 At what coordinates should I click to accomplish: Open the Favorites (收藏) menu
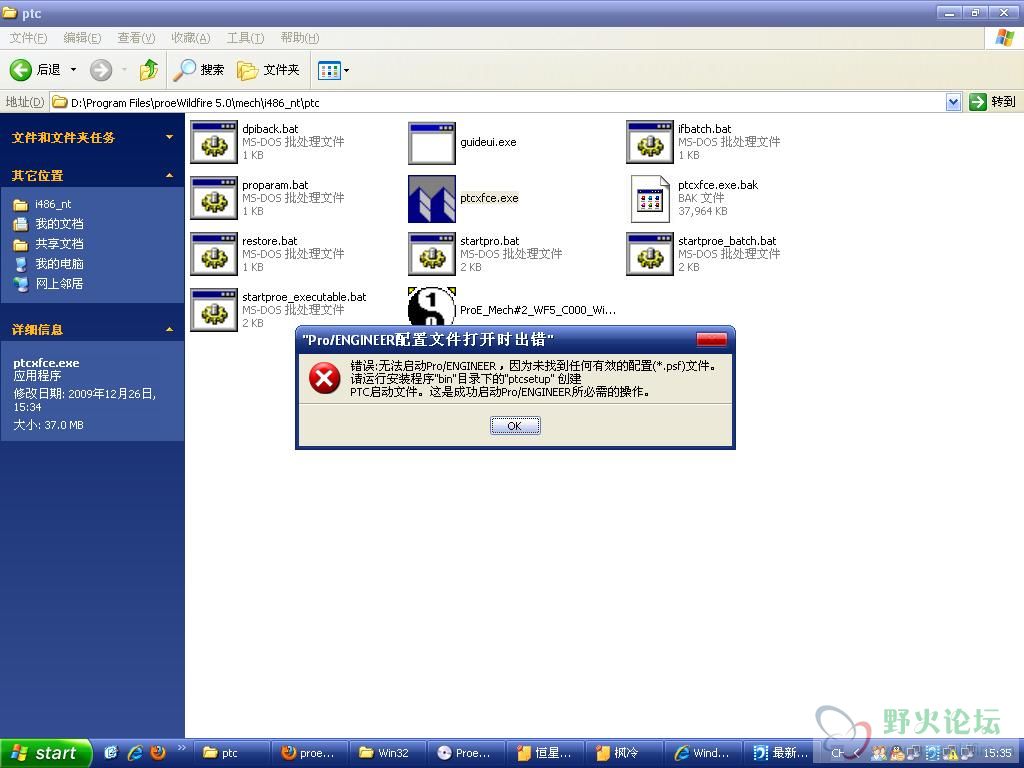click(191, 38)
